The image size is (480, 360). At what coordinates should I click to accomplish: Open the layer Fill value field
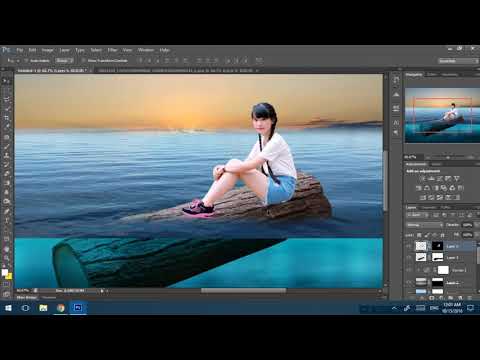[467, 235]
